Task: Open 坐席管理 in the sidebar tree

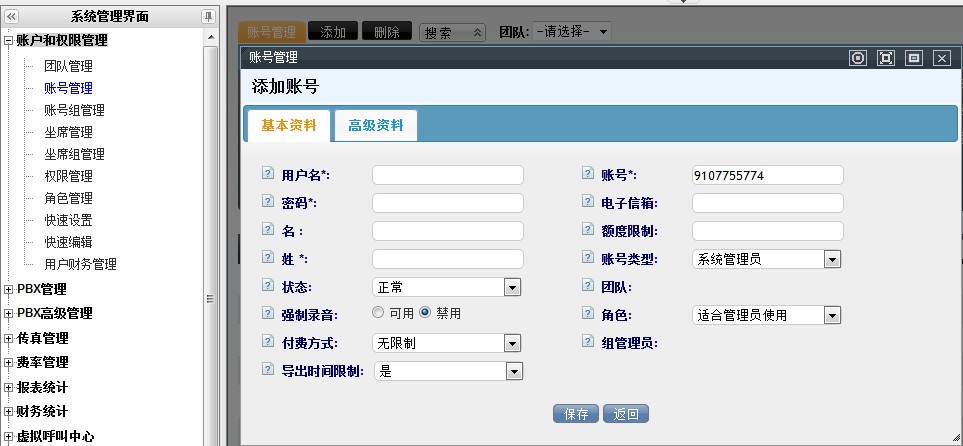Action: click(x=68, y=132)
